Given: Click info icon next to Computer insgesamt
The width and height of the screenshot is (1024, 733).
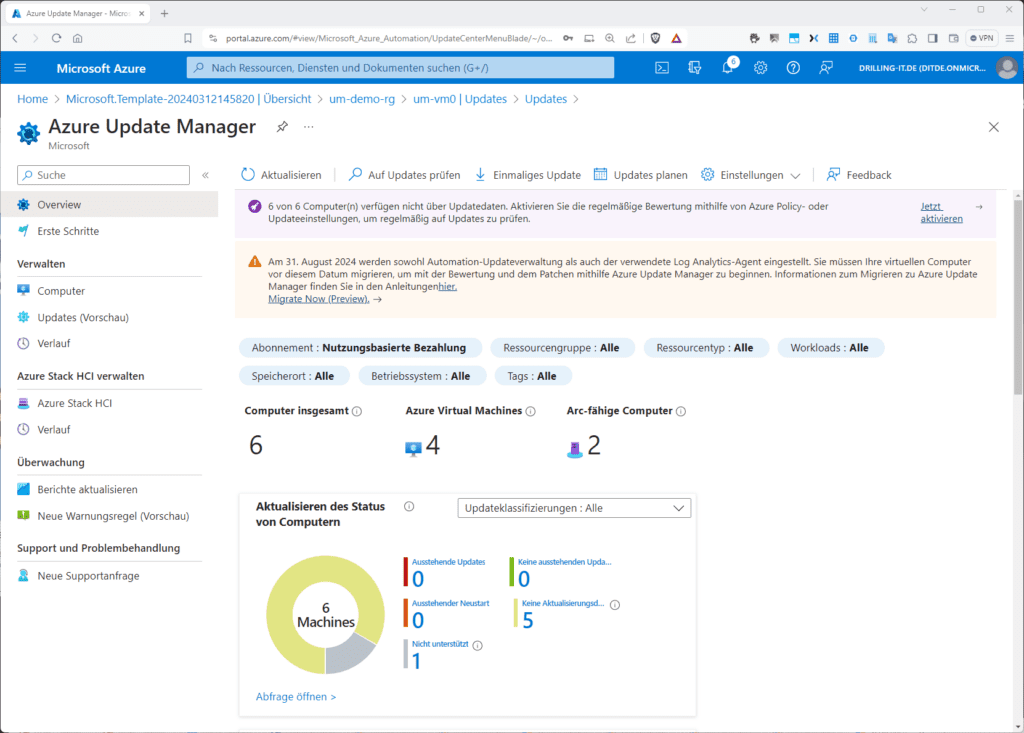Looking at the screenshot, I should pos(357,411).
